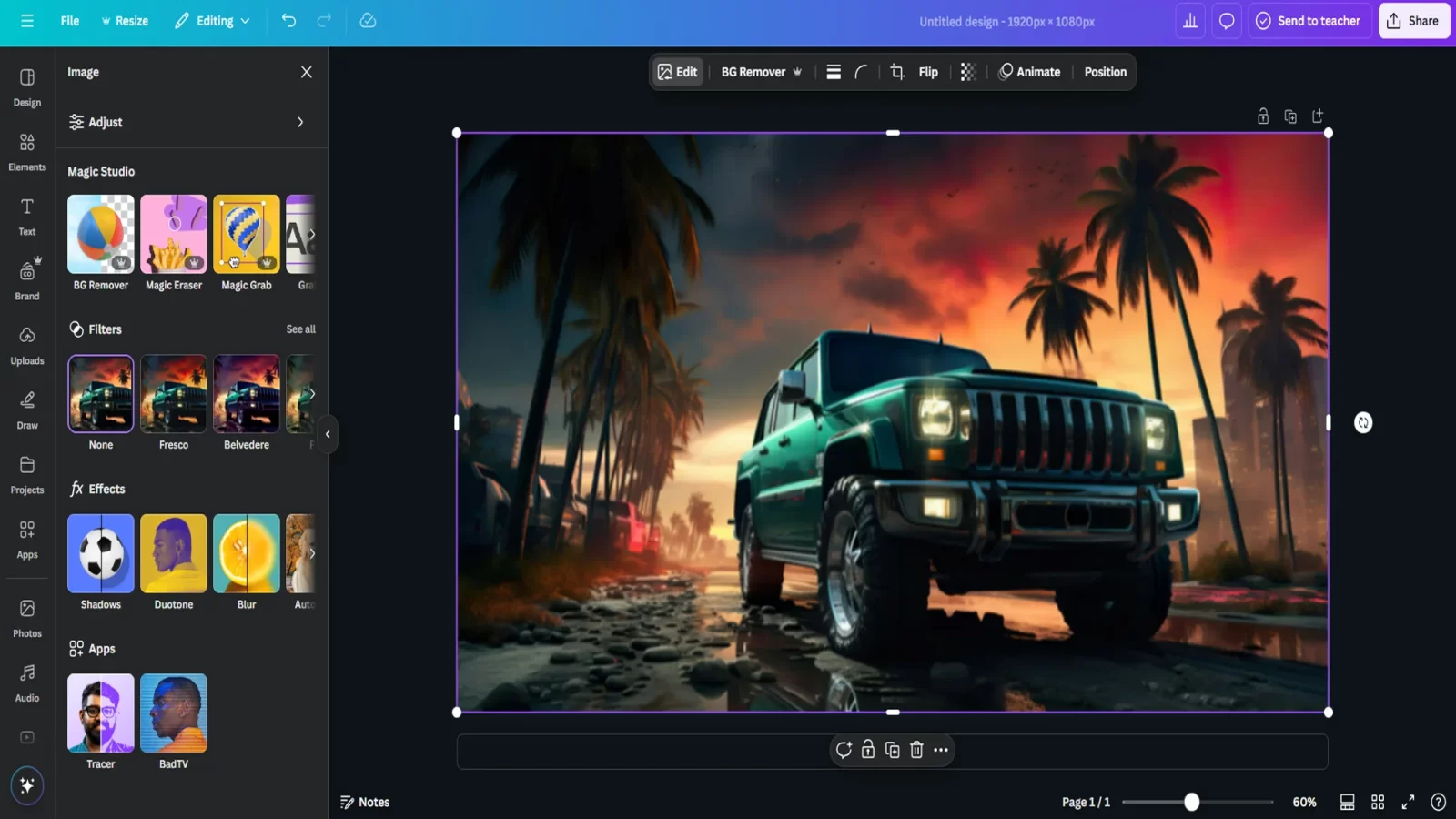Select the Crop tool icon
The width and height of the screenshot is (1456, 819).
(x=897, y=72)
